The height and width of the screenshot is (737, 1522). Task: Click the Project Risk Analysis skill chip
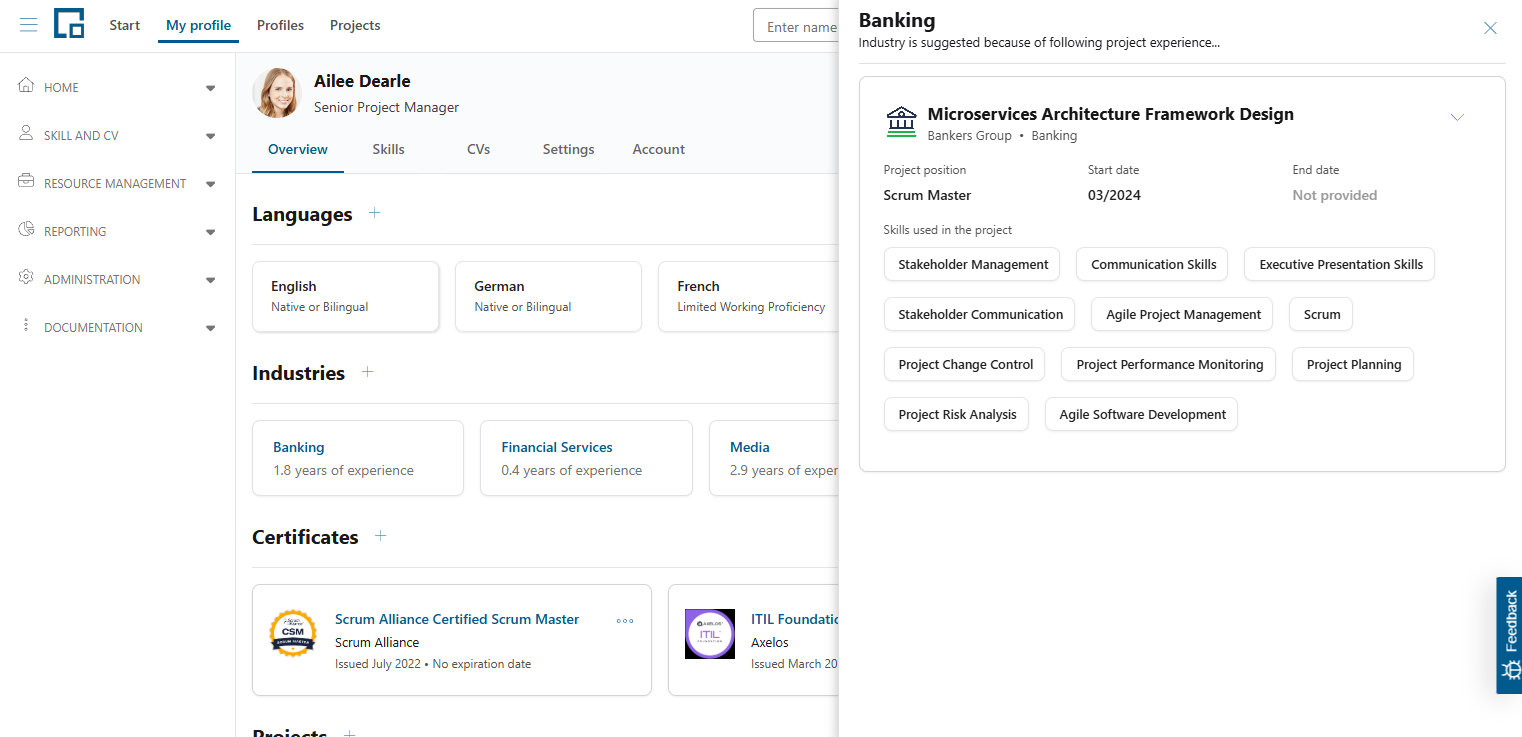[957, 414]
